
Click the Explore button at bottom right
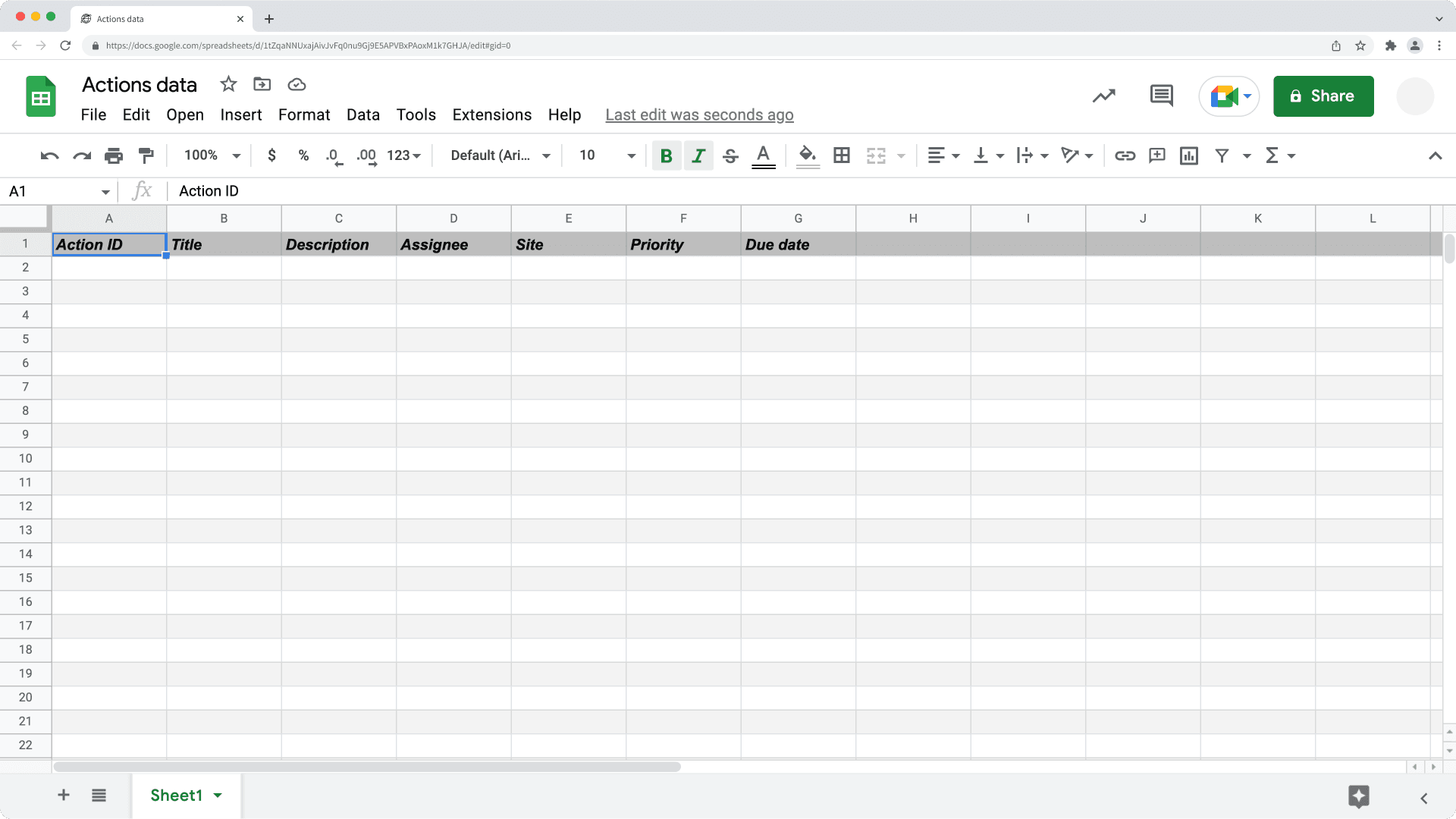(1358, 796)
